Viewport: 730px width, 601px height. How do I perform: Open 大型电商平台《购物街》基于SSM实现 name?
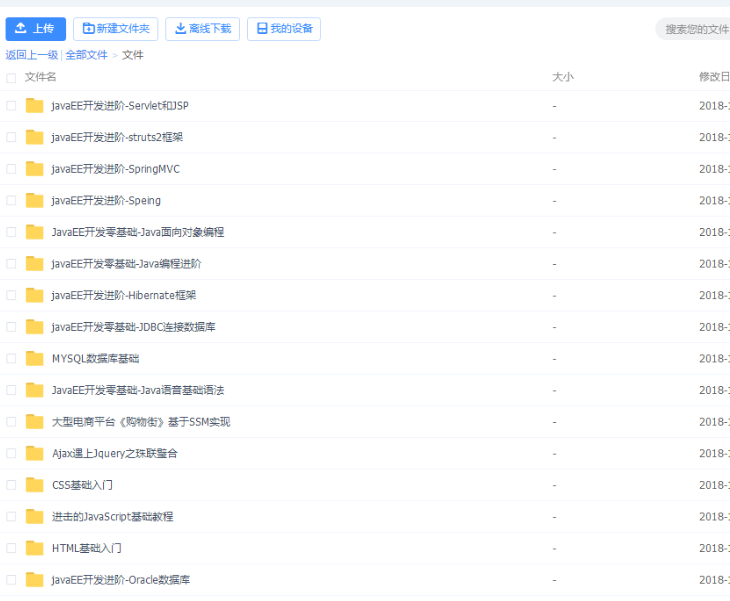tap(141, 422)
